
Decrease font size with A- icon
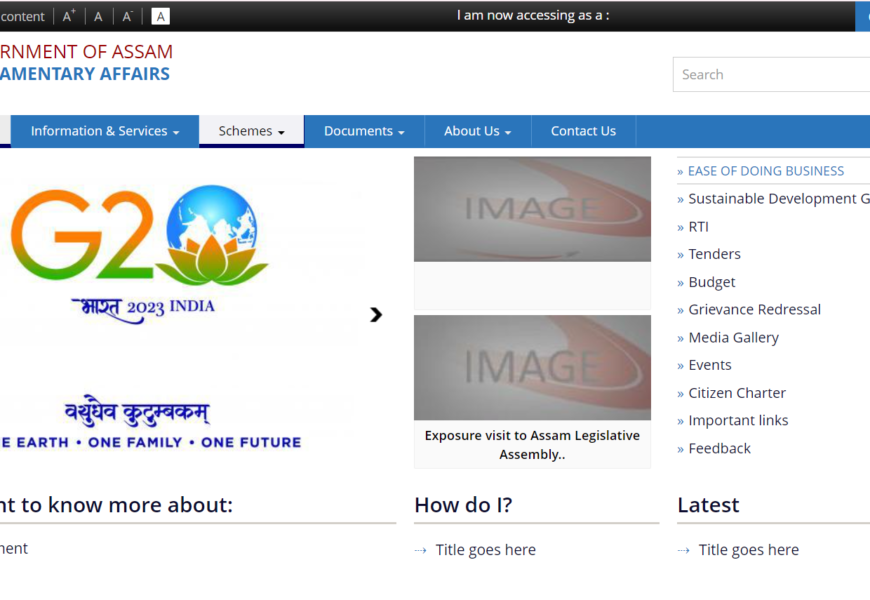[x=127, y=16]
